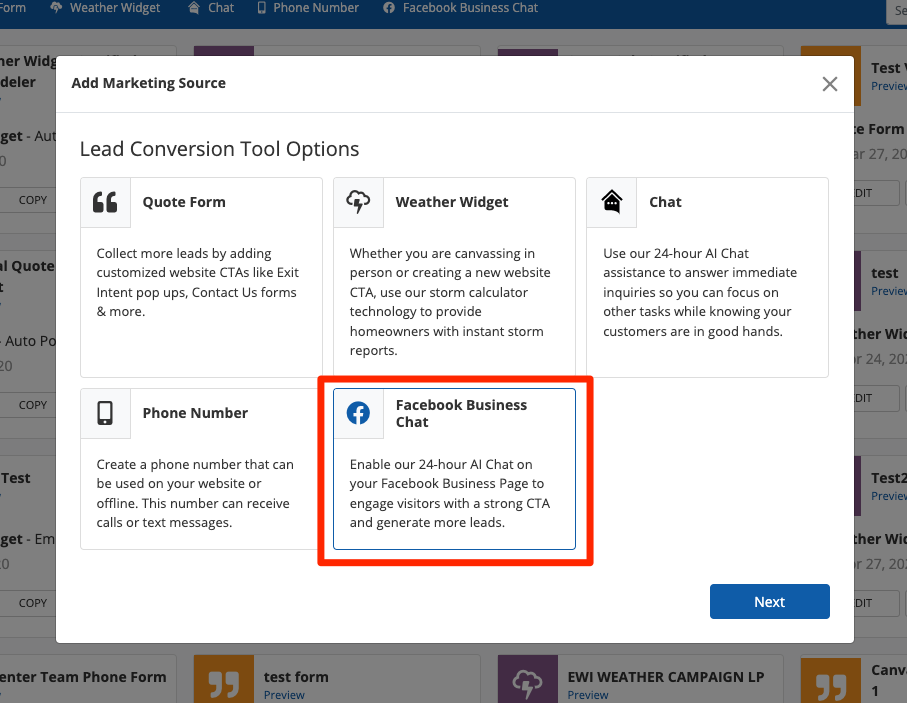Image resolution: width=907 pixels, height=703 pixels.
Task: Click the Chat house icon in modal
Action: [611, 202]
